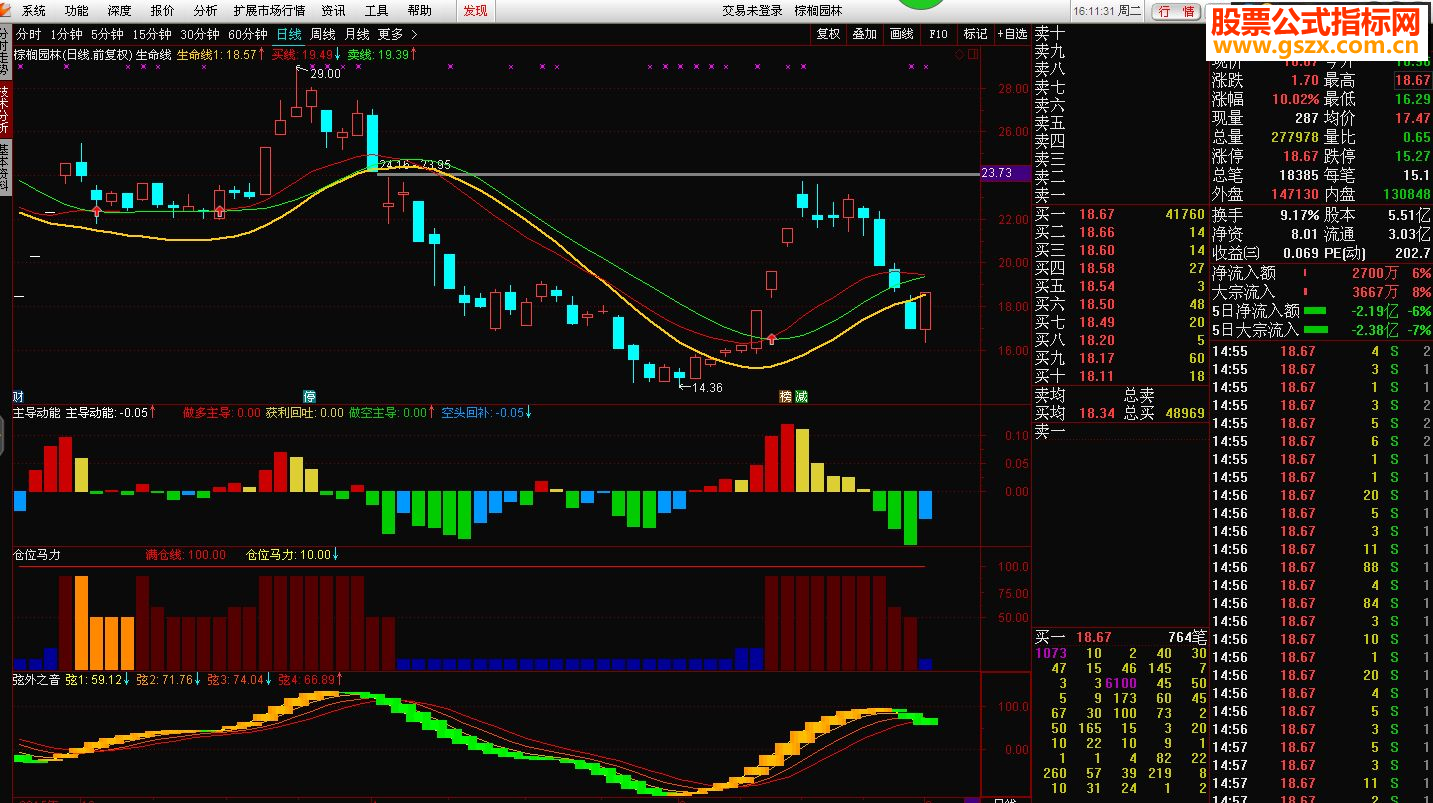Image resolution: width=1433 pixels, height=803 pixels.
Task: Click the 棕榈园林 title text
Action: (818, 11)
